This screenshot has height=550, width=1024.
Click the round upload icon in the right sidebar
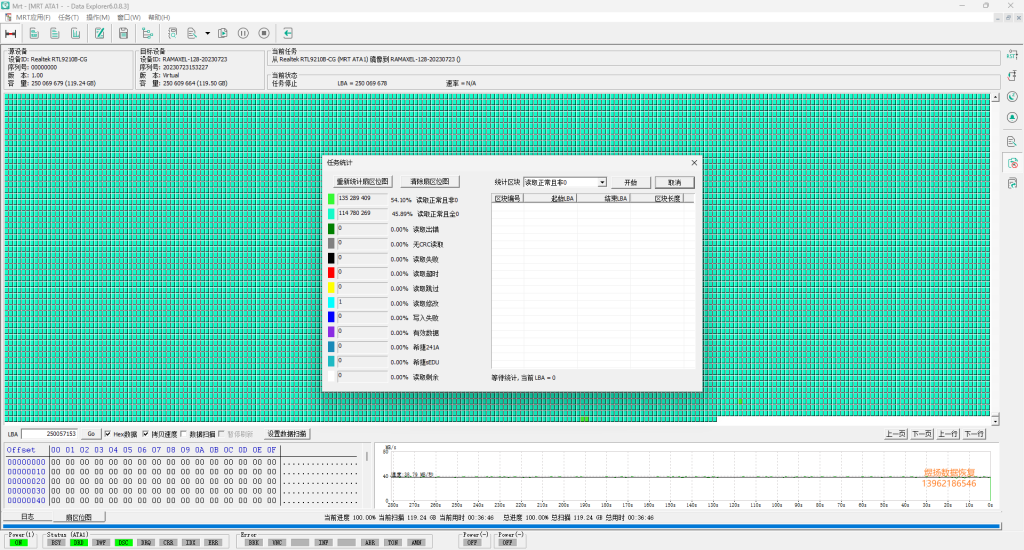pos(1012,118)
